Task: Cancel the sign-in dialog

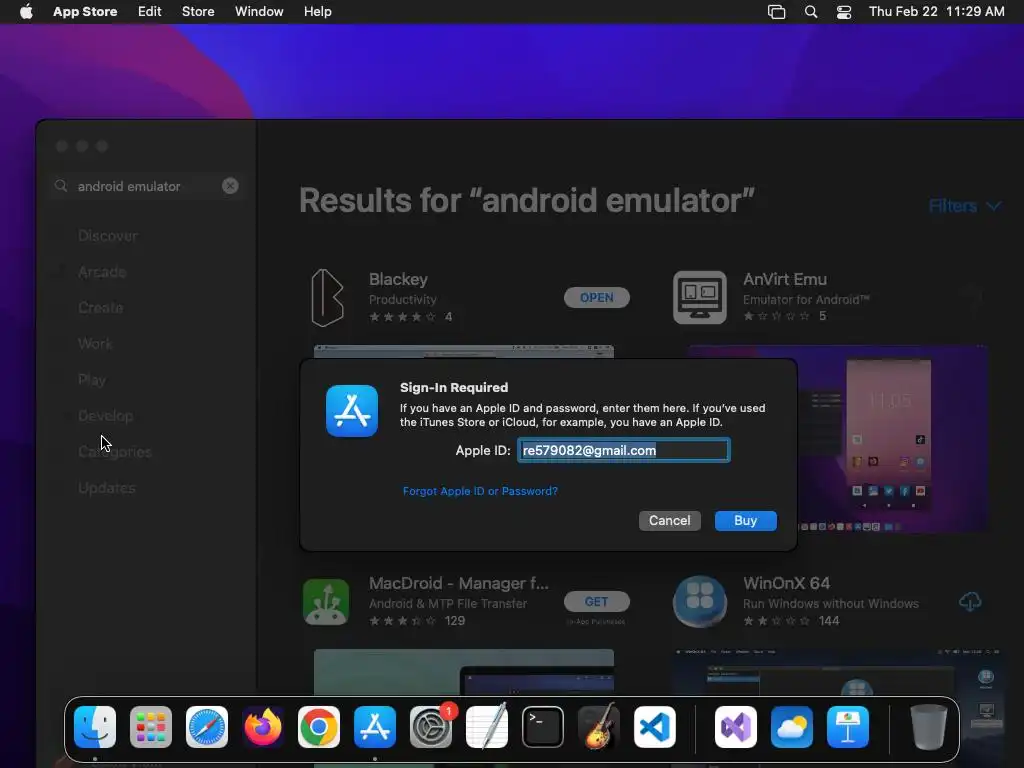Action: 669,520
